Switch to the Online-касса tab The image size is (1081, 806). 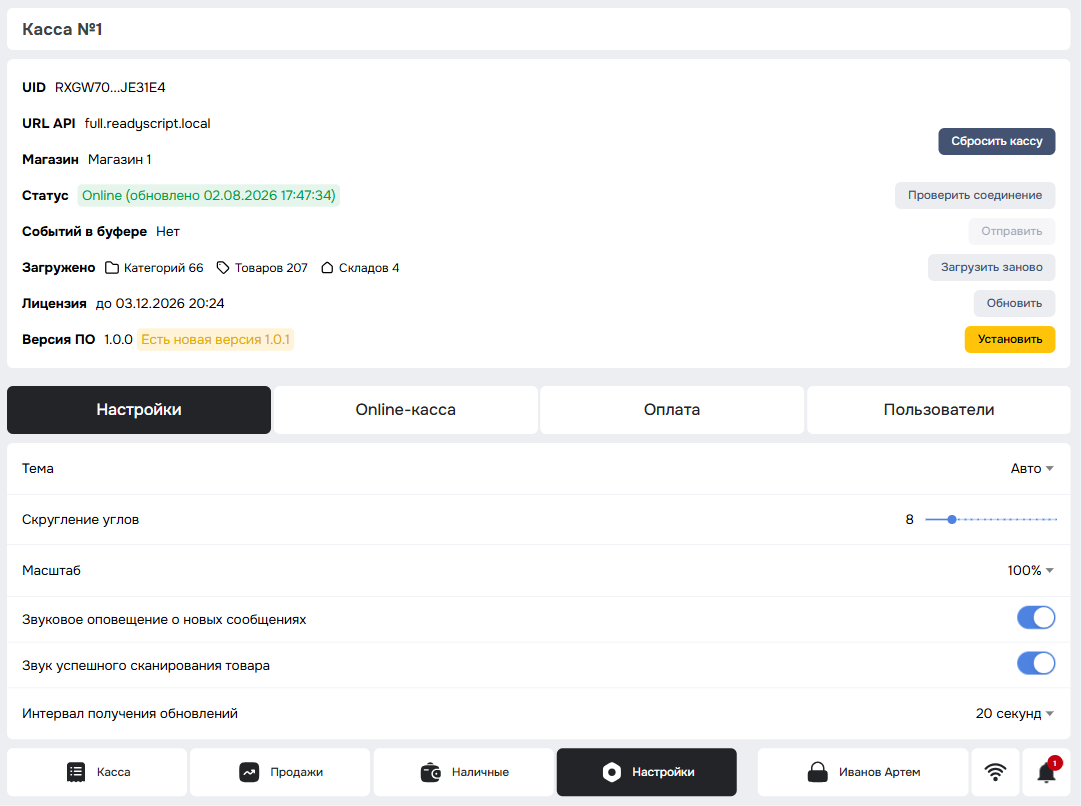click(405, 410)
